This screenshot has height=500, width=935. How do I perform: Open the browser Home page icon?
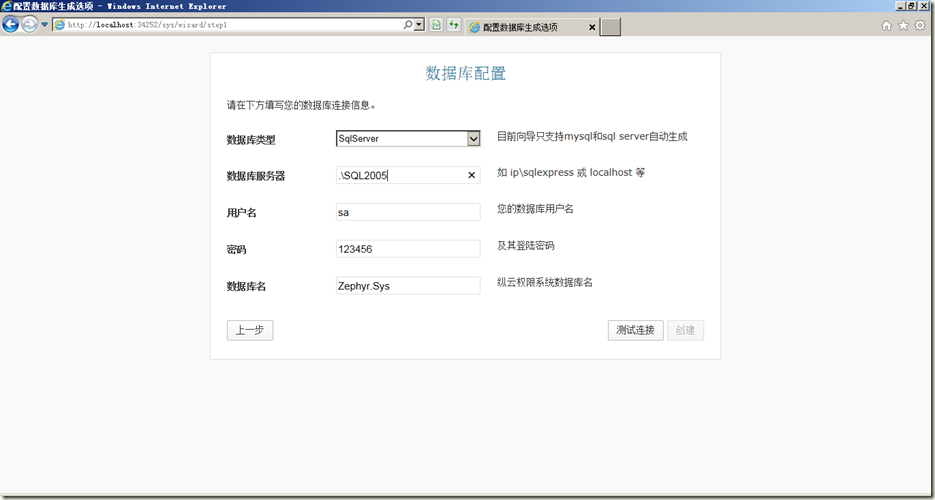tap(886, 26)
